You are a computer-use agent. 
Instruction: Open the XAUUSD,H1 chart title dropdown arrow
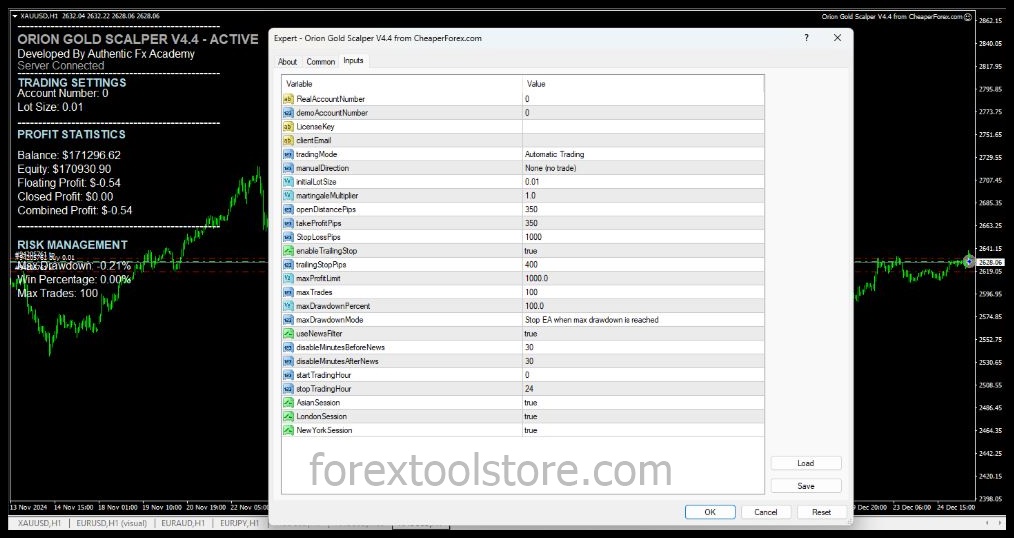[15, 16]
